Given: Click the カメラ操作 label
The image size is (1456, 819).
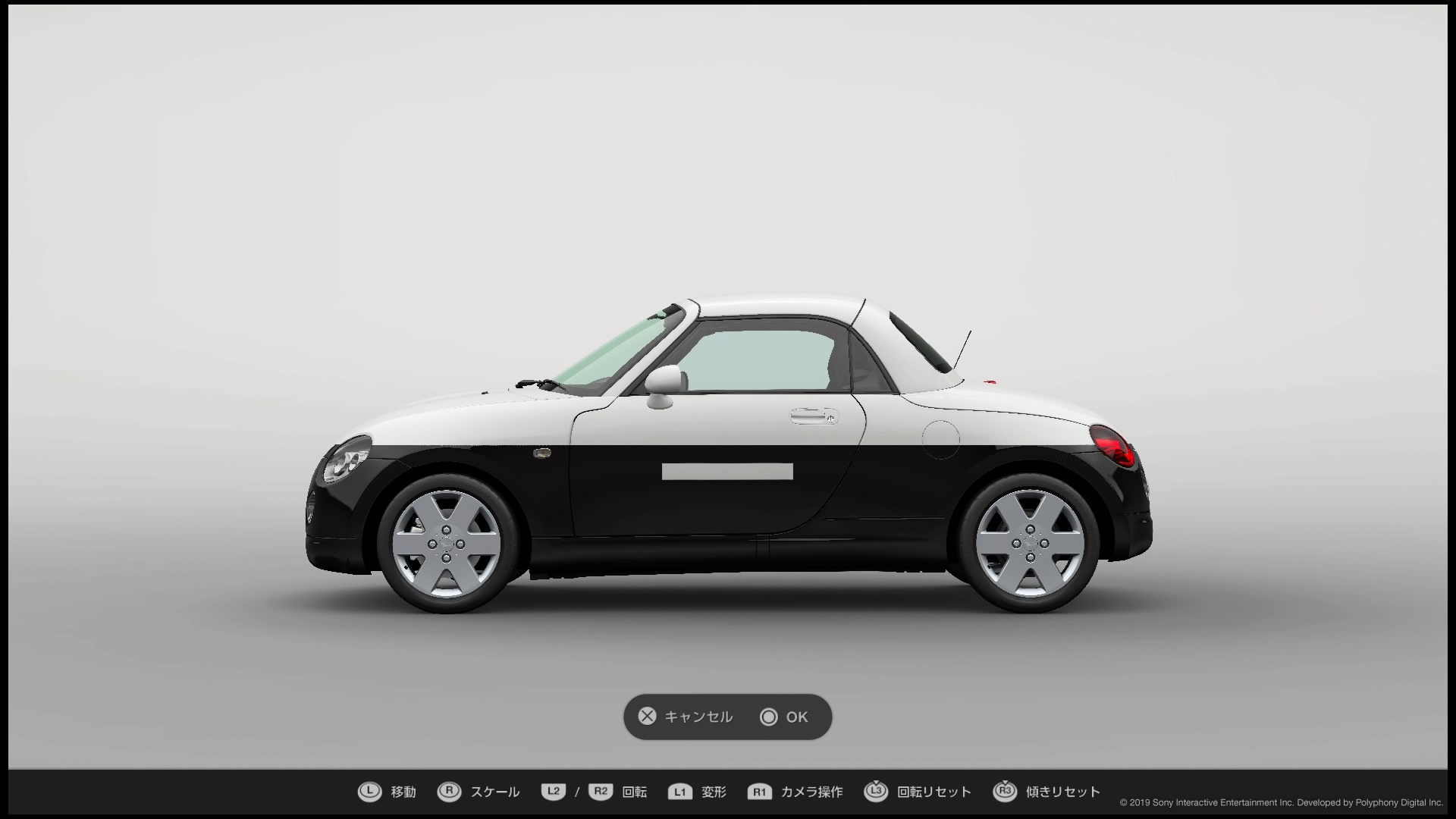Looking at the screenshot, I should [x=811, y=792].
